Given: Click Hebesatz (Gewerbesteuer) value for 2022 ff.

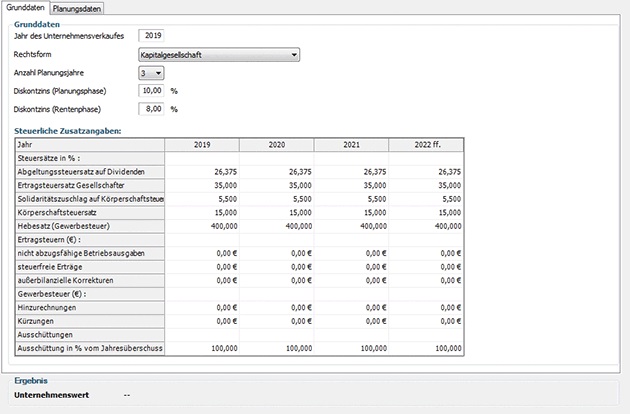Looking at the screenshot, I should click(x=425, y=227).
